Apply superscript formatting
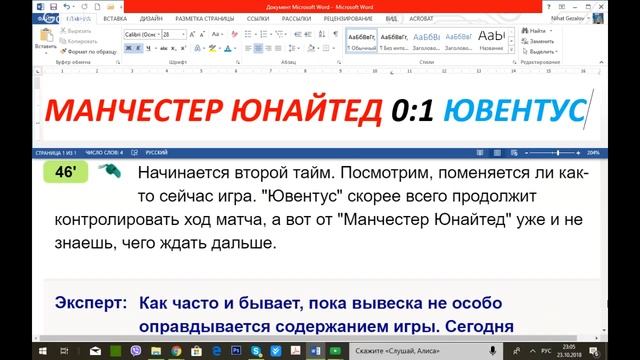 click(183, 48)
